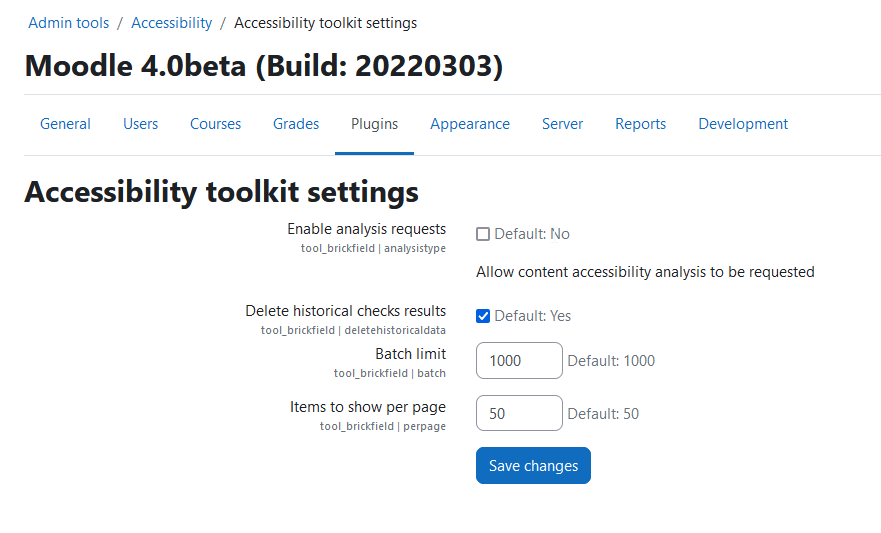Select the Reports tab
The width and height of the screenshot is (881, 533).
click(x=641, y=124)
